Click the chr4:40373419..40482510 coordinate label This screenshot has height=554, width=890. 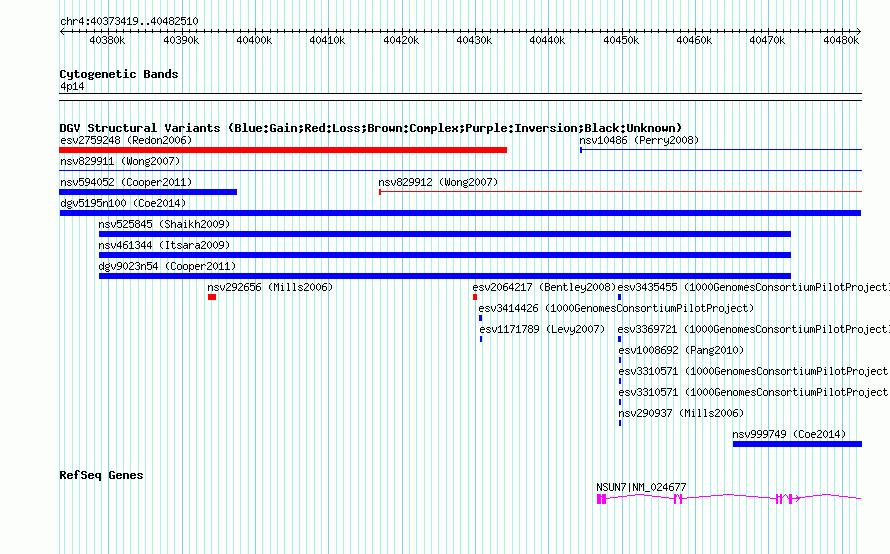tap(129, 22)
